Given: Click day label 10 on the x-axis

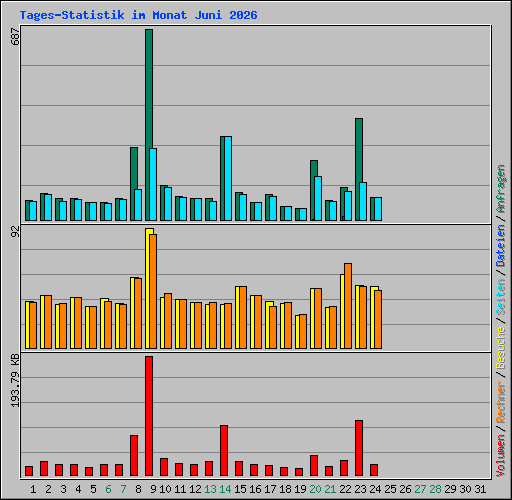Looking at the screenshot, I should pos(165,489).
